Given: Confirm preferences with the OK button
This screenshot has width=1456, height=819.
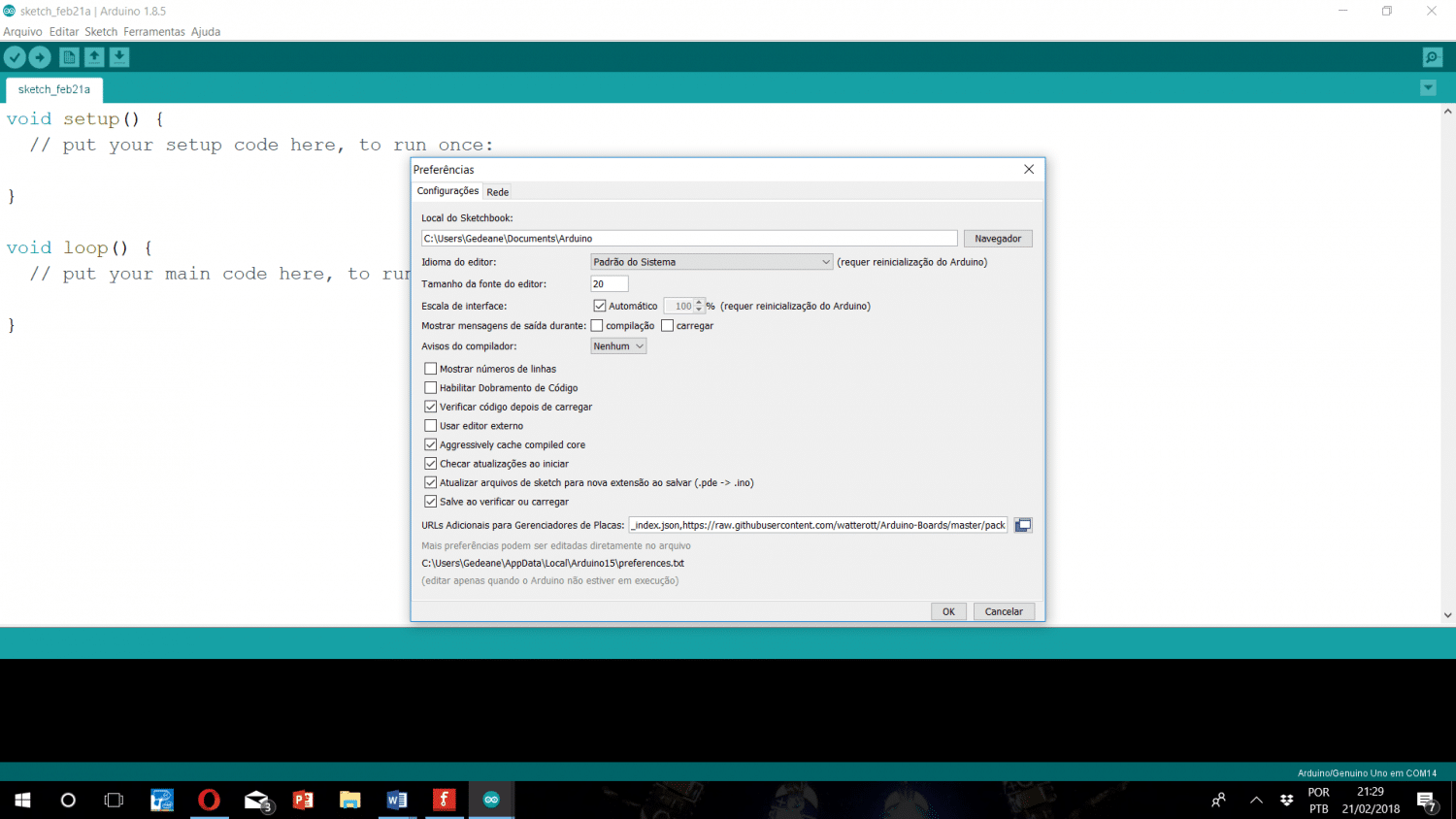Looking at the screenshot, I should (948, 611).
